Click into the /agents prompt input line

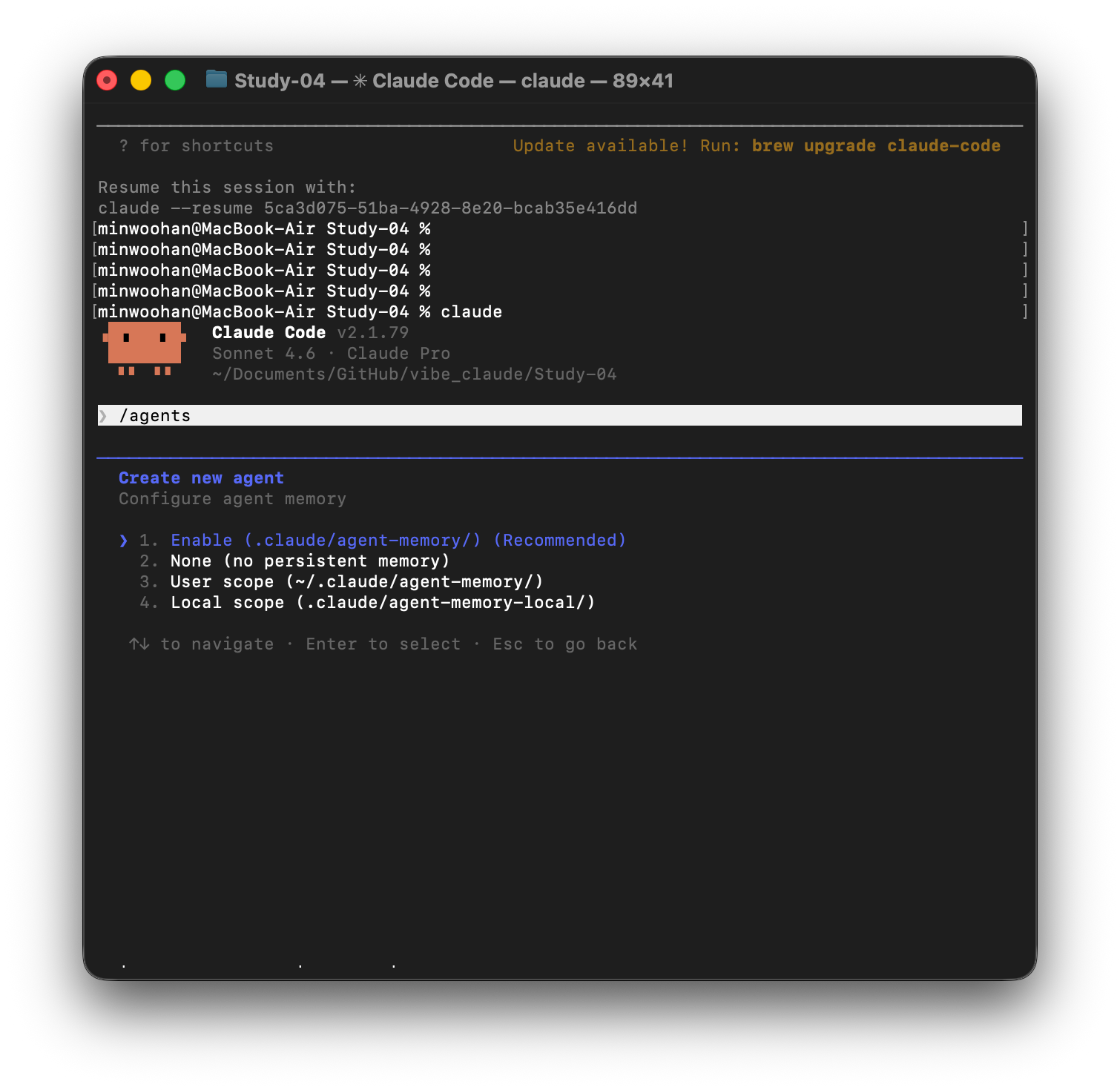[560, 415]
